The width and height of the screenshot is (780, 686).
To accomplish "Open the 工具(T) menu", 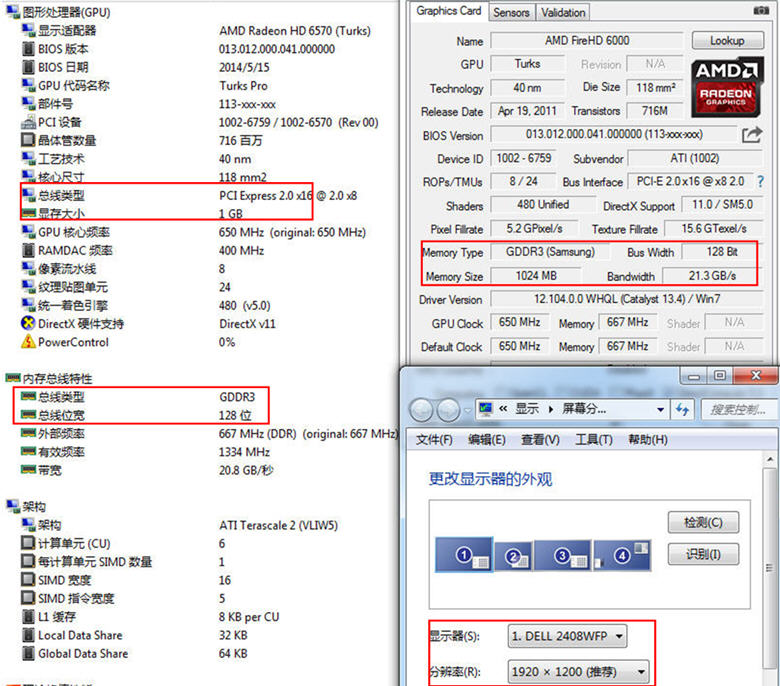I will 594,440.
